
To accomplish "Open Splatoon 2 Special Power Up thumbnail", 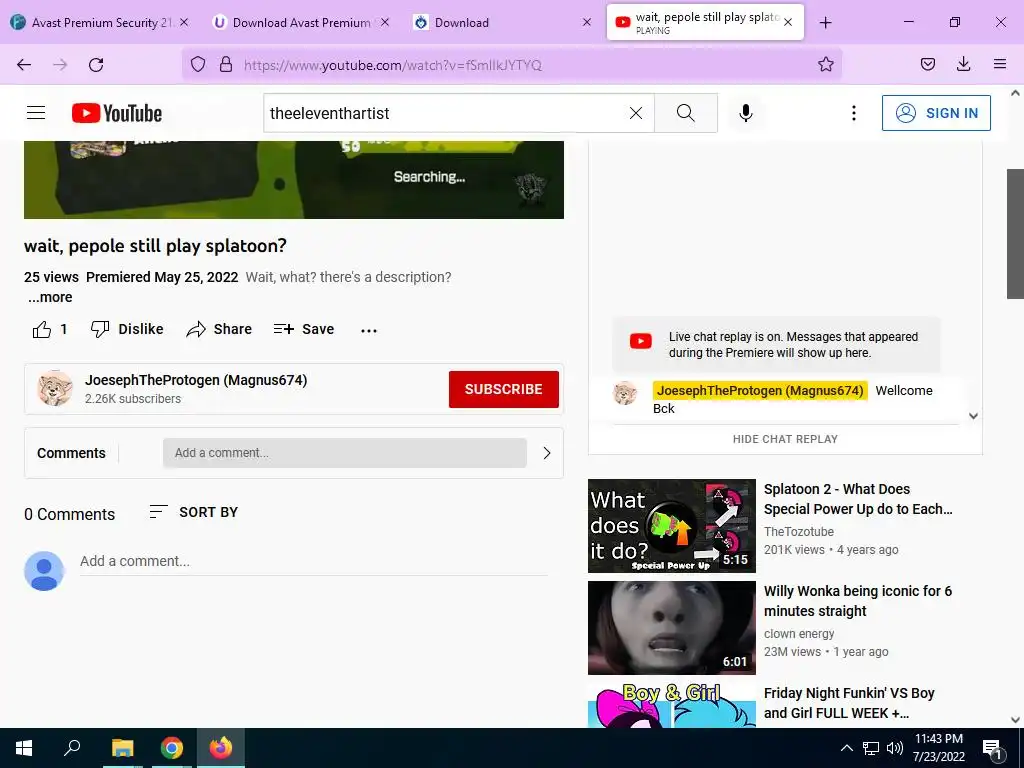I will click(671, 526).
